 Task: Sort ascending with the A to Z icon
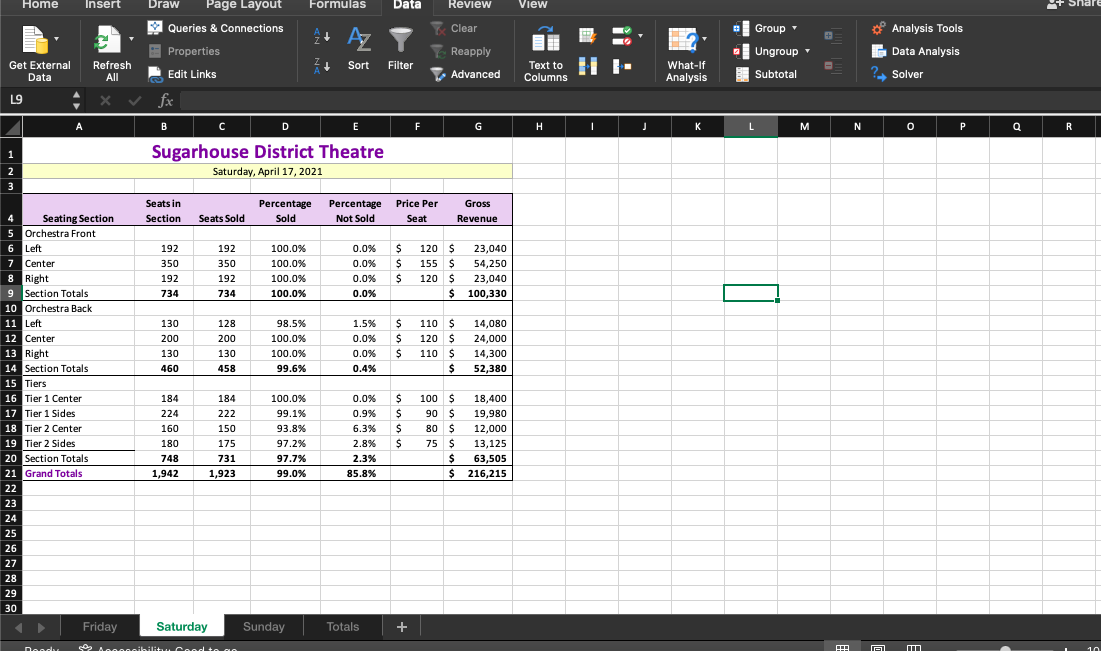coord(322,36)
